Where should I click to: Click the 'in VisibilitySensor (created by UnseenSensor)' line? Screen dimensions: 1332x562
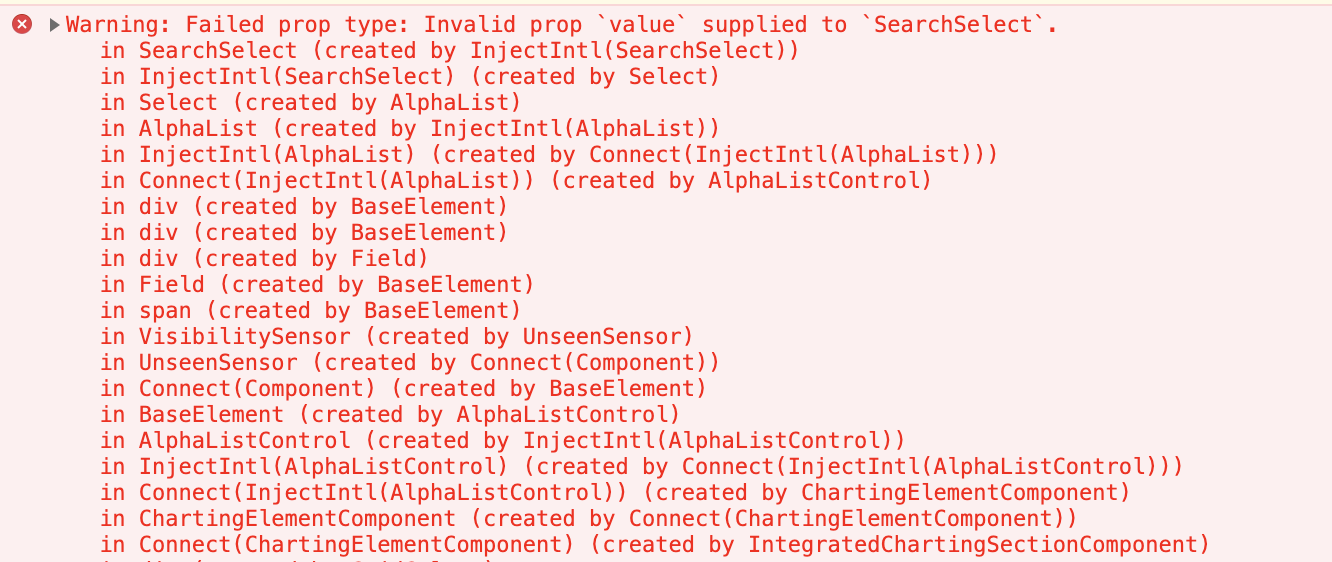(x=396, y=337)
